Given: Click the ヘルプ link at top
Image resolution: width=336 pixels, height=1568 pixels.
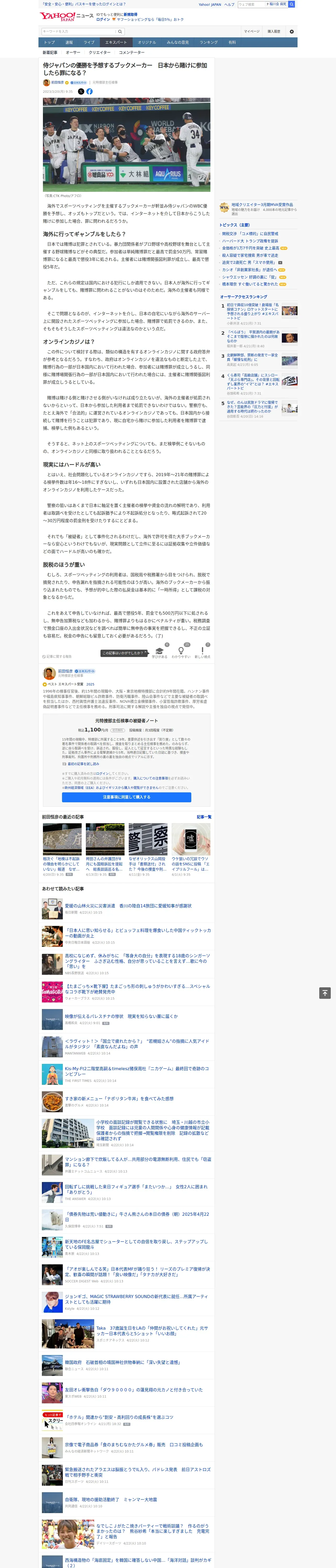Looking at the screenshot, I should point(229,4).
